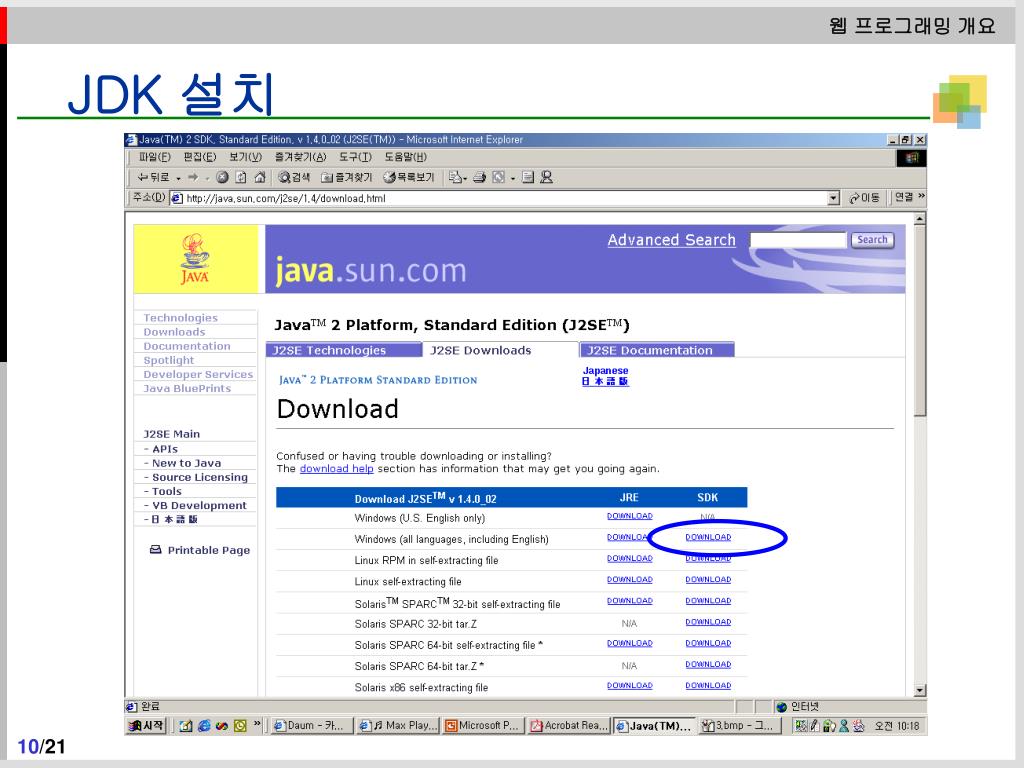Launch Internet Explorer from quick launch

pyautogui.click(x=204, y=726)
